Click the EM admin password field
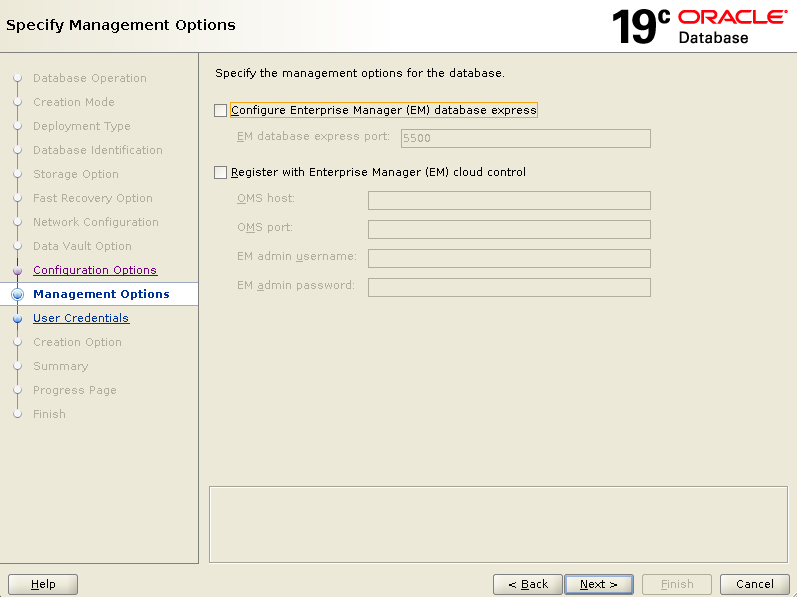Viewport: 797px width, 597px height. pos(509,287)
